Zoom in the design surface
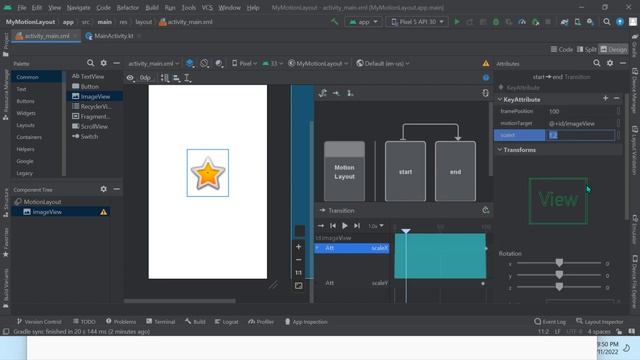 [298, 247]
